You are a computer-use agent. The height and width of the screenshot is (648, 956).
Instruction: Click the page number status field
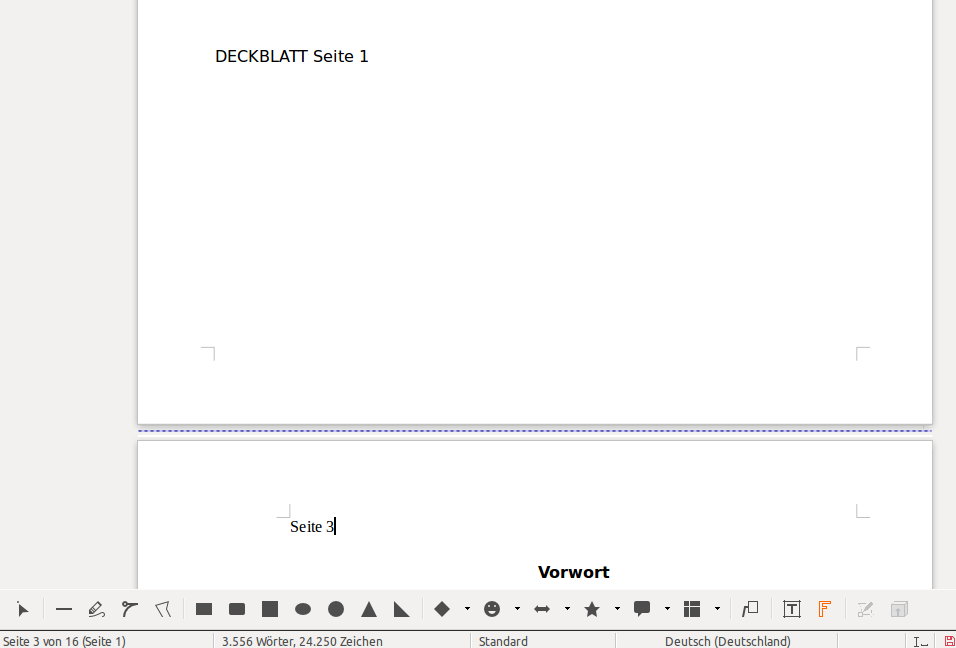pyautogui.click(x=65, y=641)
